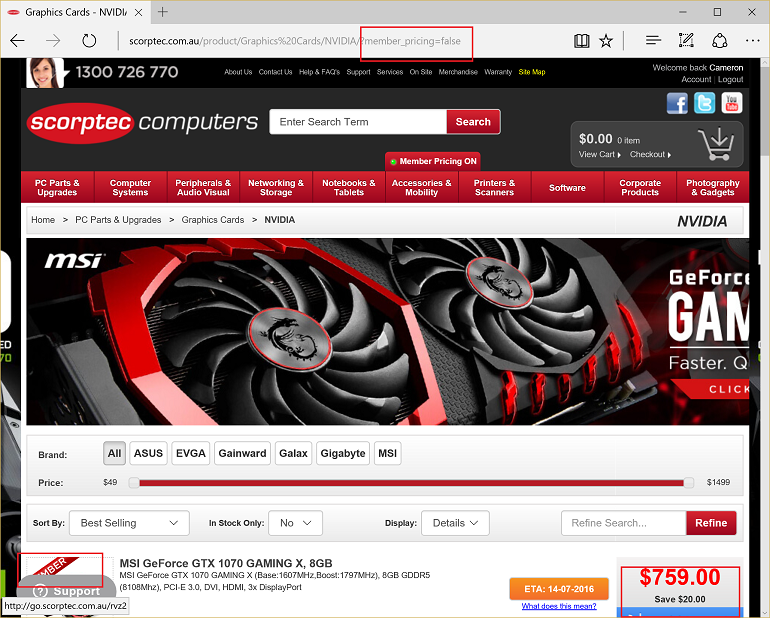The width and height of the screenshot is (770, 618).
Task: Click ETA 14-07-2016 button
Action: pyautogui.click(x=559, y=589)
